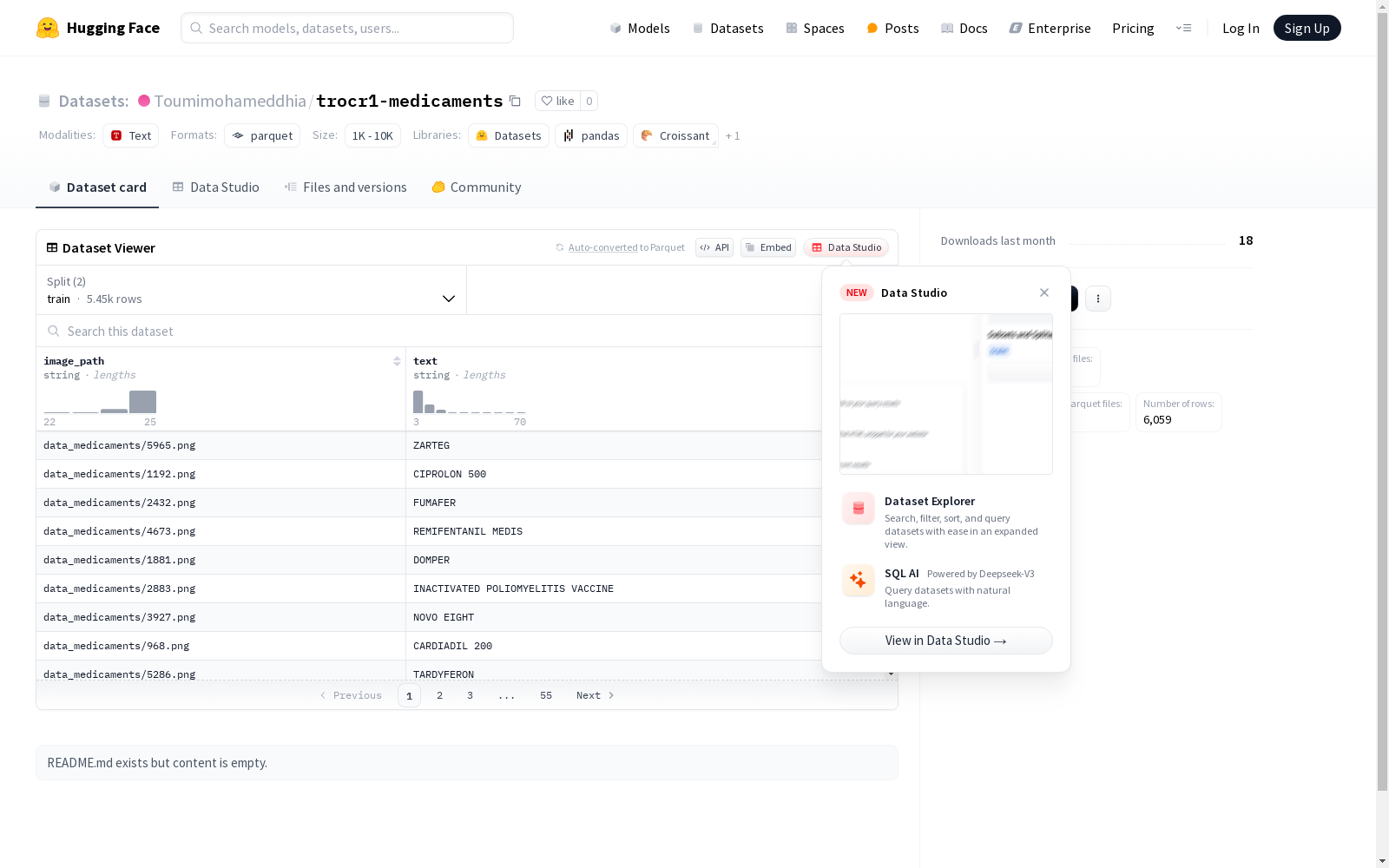Select the data_medicaments/2432.png cell
This screenshot has height=868, width=1389.
tap(221, 503)
